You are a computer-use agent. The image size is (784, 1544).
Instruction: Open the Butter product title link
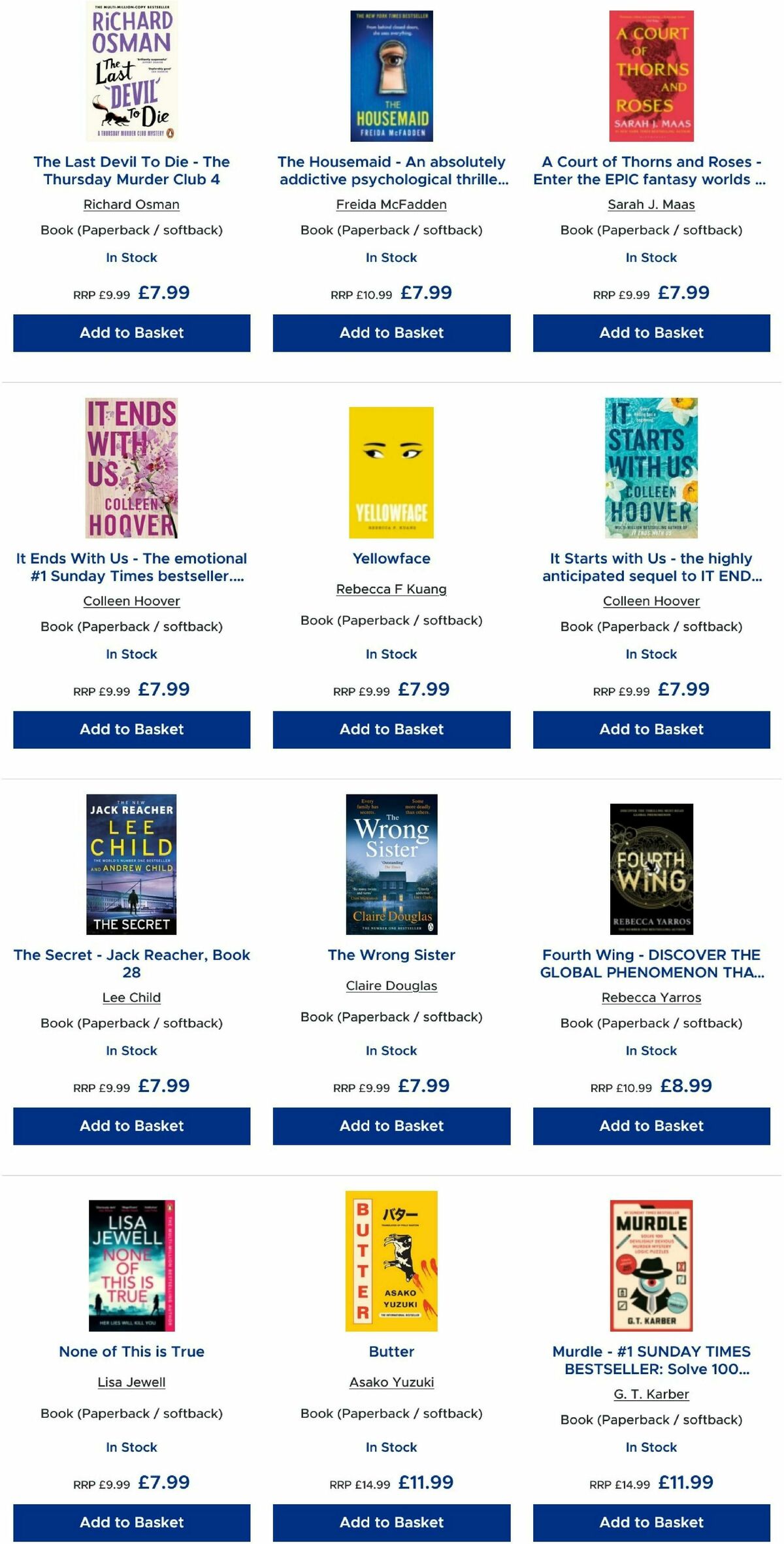[x=391, y=1351]
